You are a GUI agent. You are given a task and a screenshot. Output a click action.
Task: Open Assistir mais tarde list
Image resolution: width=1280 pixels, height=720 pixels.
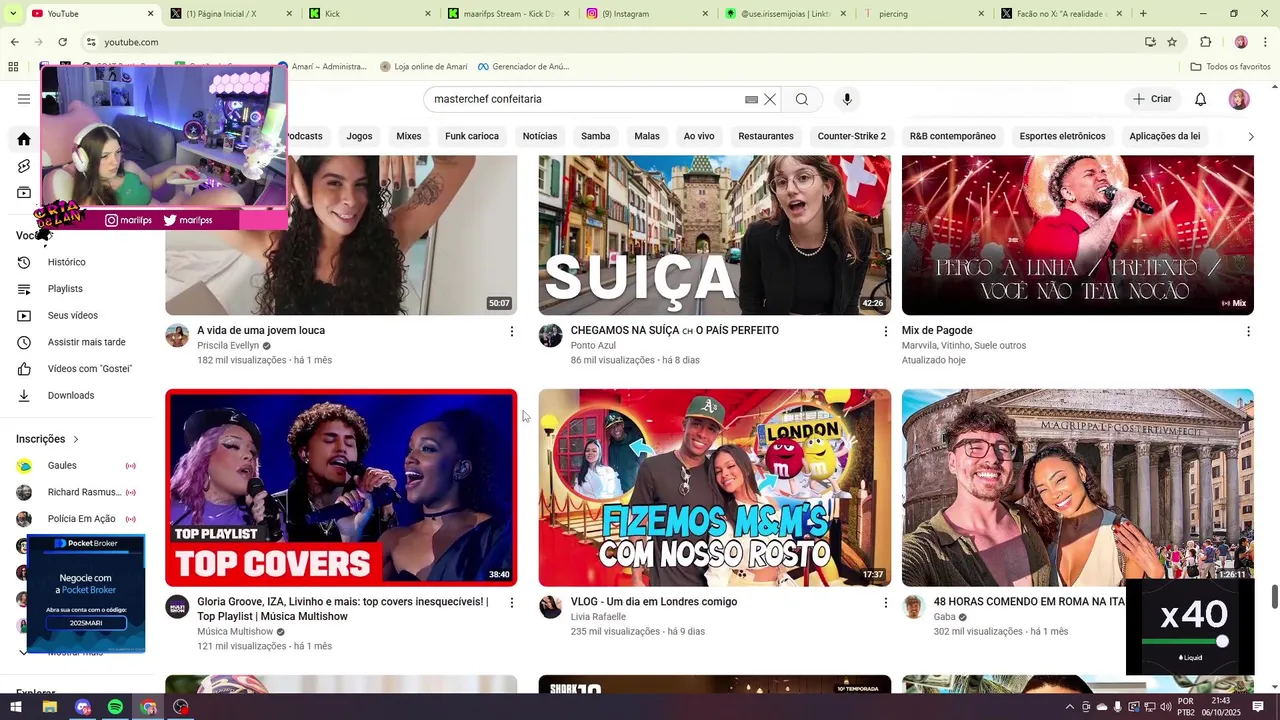click(86, 342)
